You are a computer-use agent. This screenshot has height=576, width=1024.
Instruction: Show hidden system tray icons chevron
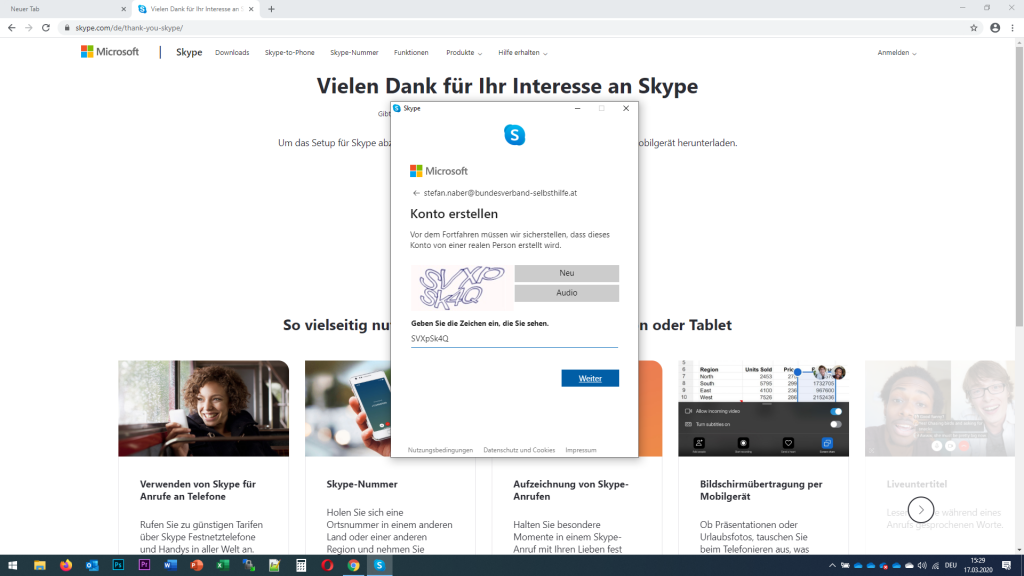832,566
